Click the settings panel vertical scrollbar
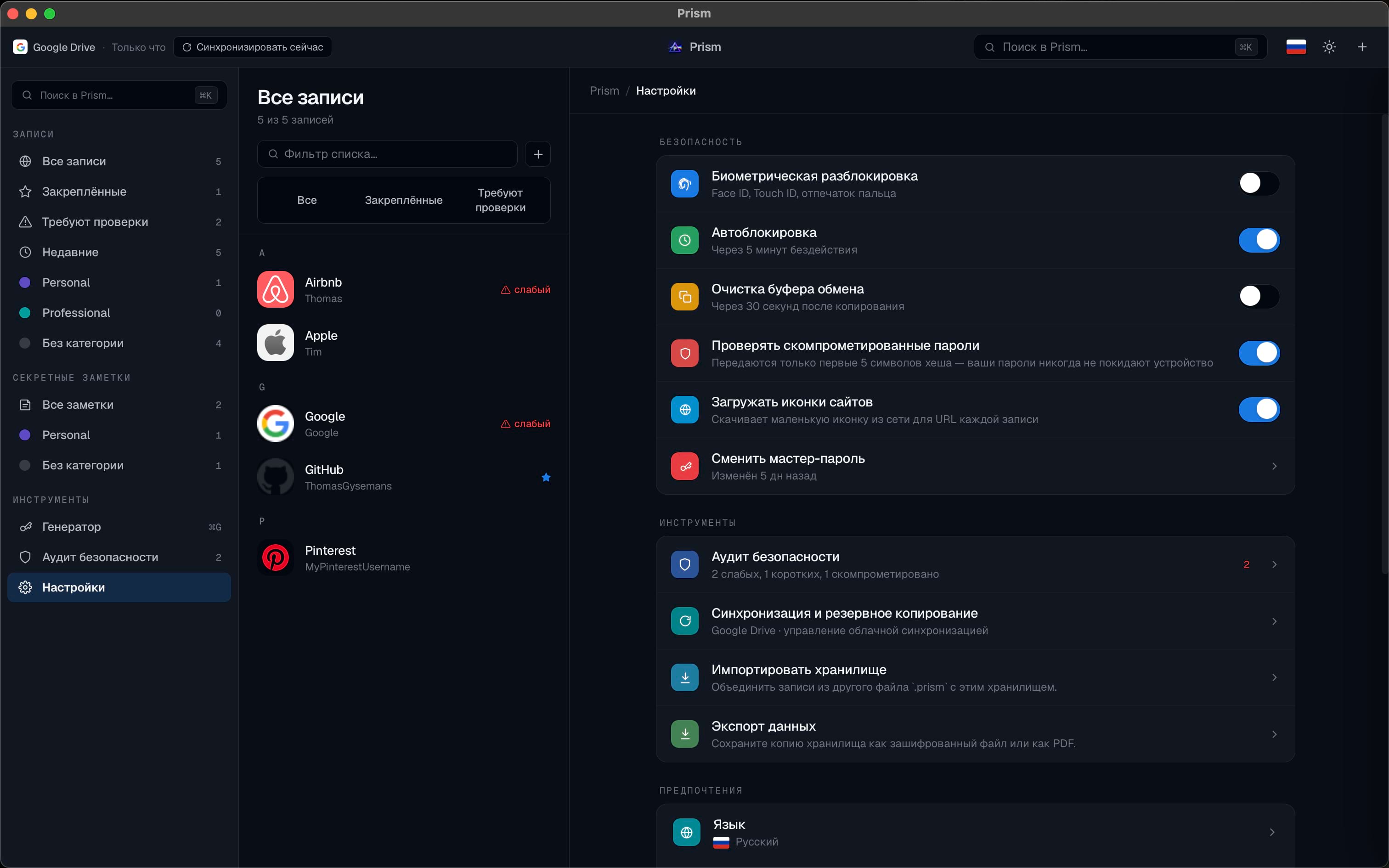This screenshot has width=1389, height=868. tap(1384, 344)
